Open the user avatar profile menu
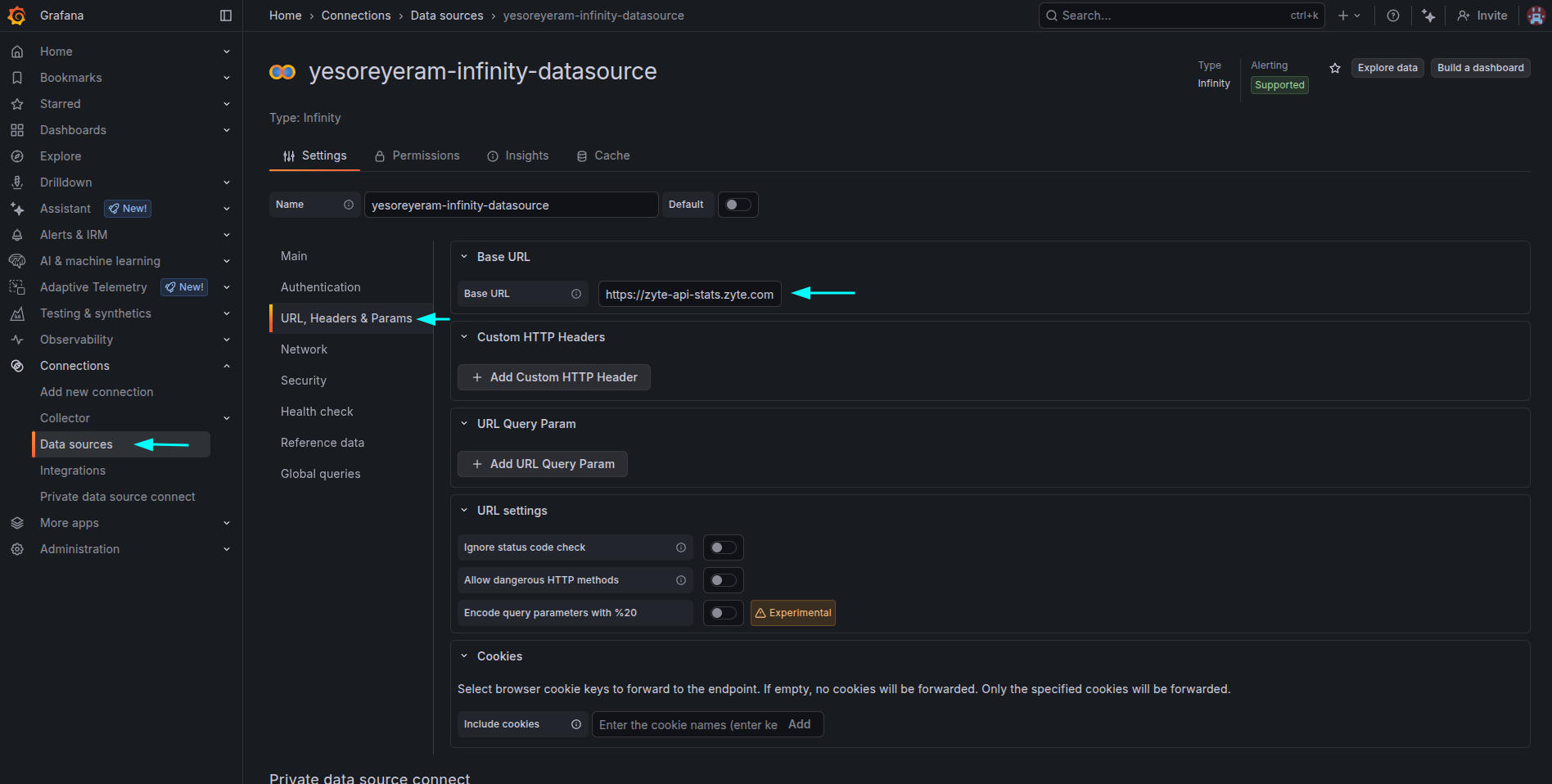1552x784 pixels. 1536,16
